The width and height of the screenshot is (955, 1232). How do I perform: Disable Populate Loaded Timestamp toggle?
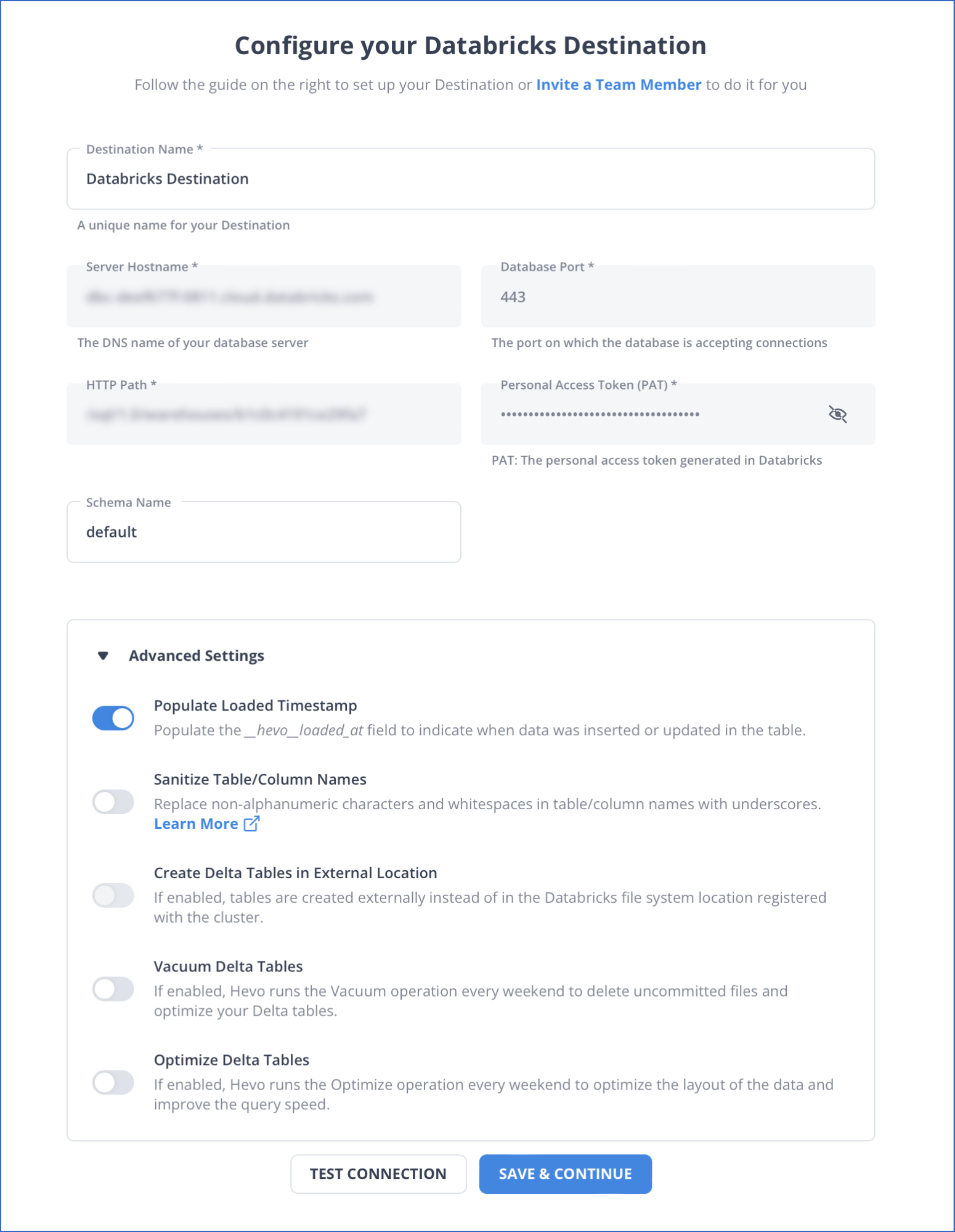pos(113,718)
